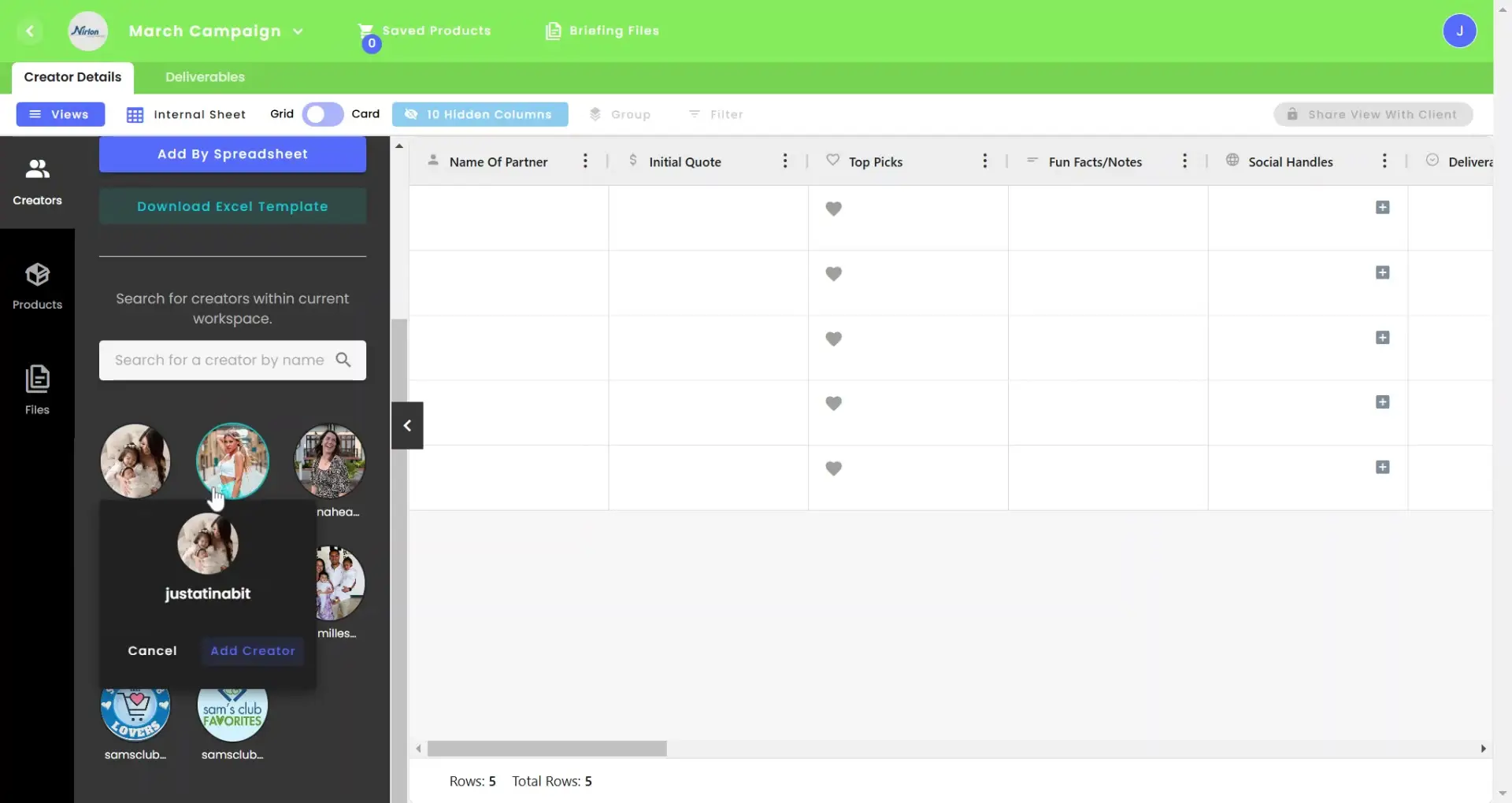The image size is (1512, 803).
Task: Switch to the Deliverables tab
Action: click(x=204, y=76)
